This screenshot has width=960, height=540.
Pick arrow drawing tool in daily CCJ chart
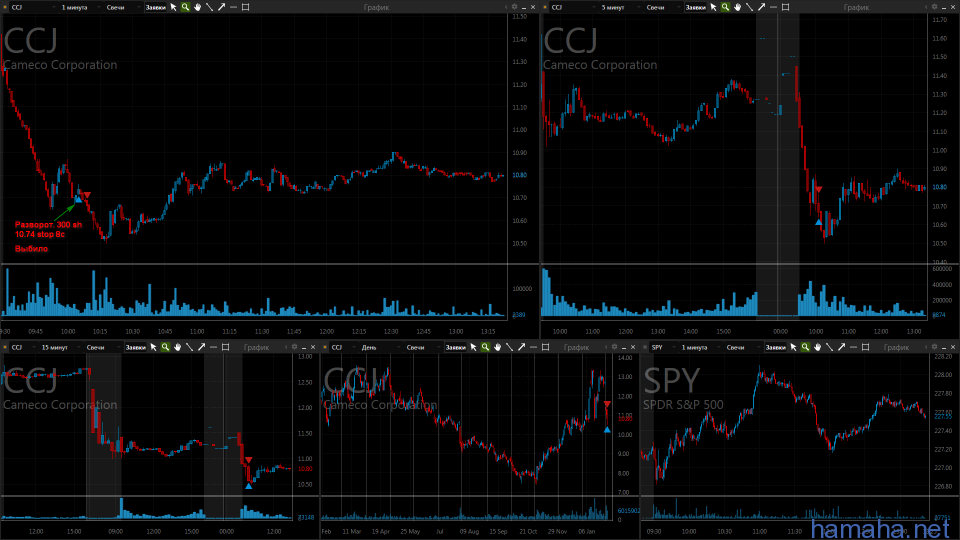point(522,347)
